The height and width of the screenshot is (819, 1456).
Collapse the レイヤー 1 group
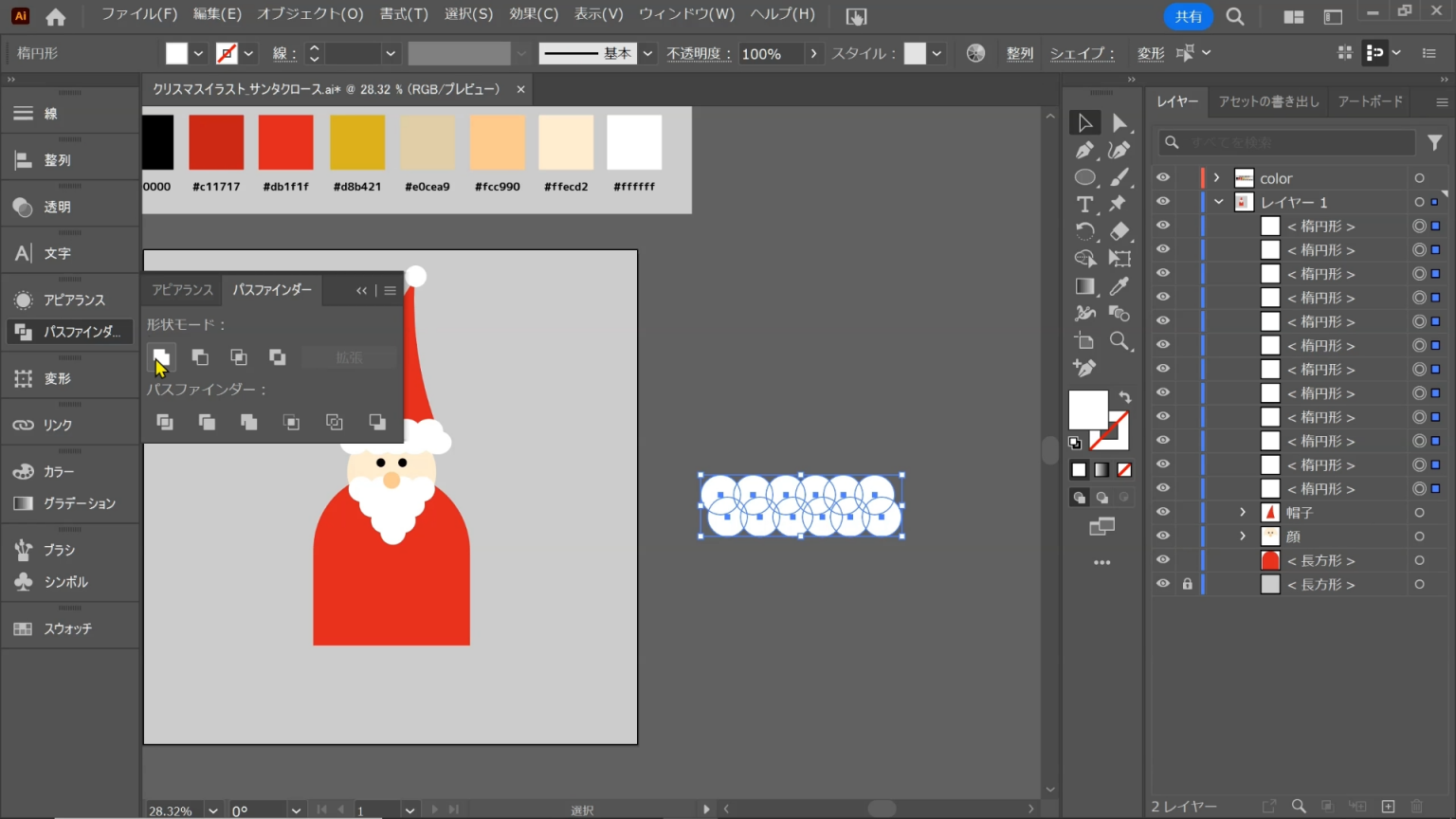(x=1219, y=201)
